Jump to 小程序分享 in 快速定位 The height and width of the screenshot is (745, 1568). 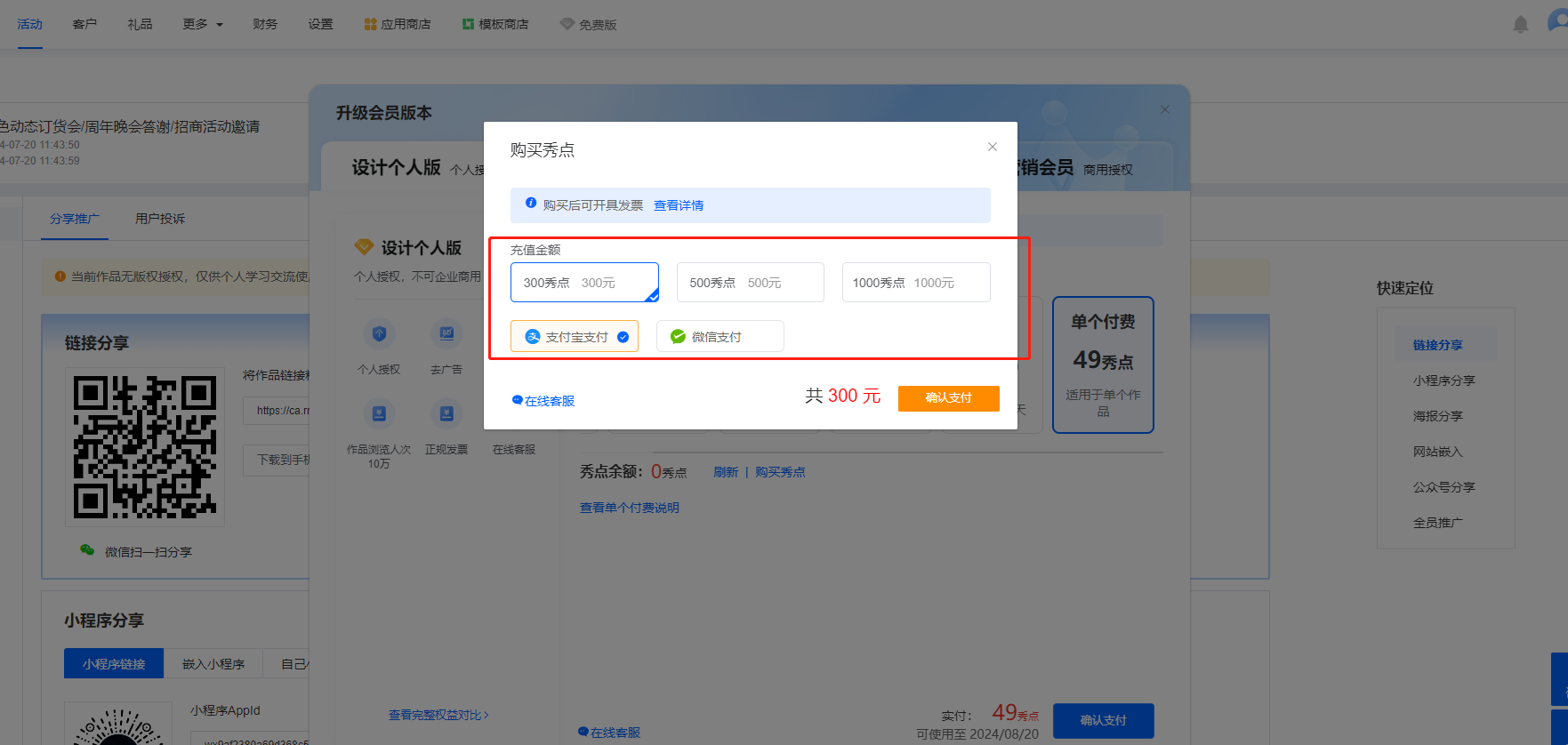pyautogui.click(x=1444, y=381)
